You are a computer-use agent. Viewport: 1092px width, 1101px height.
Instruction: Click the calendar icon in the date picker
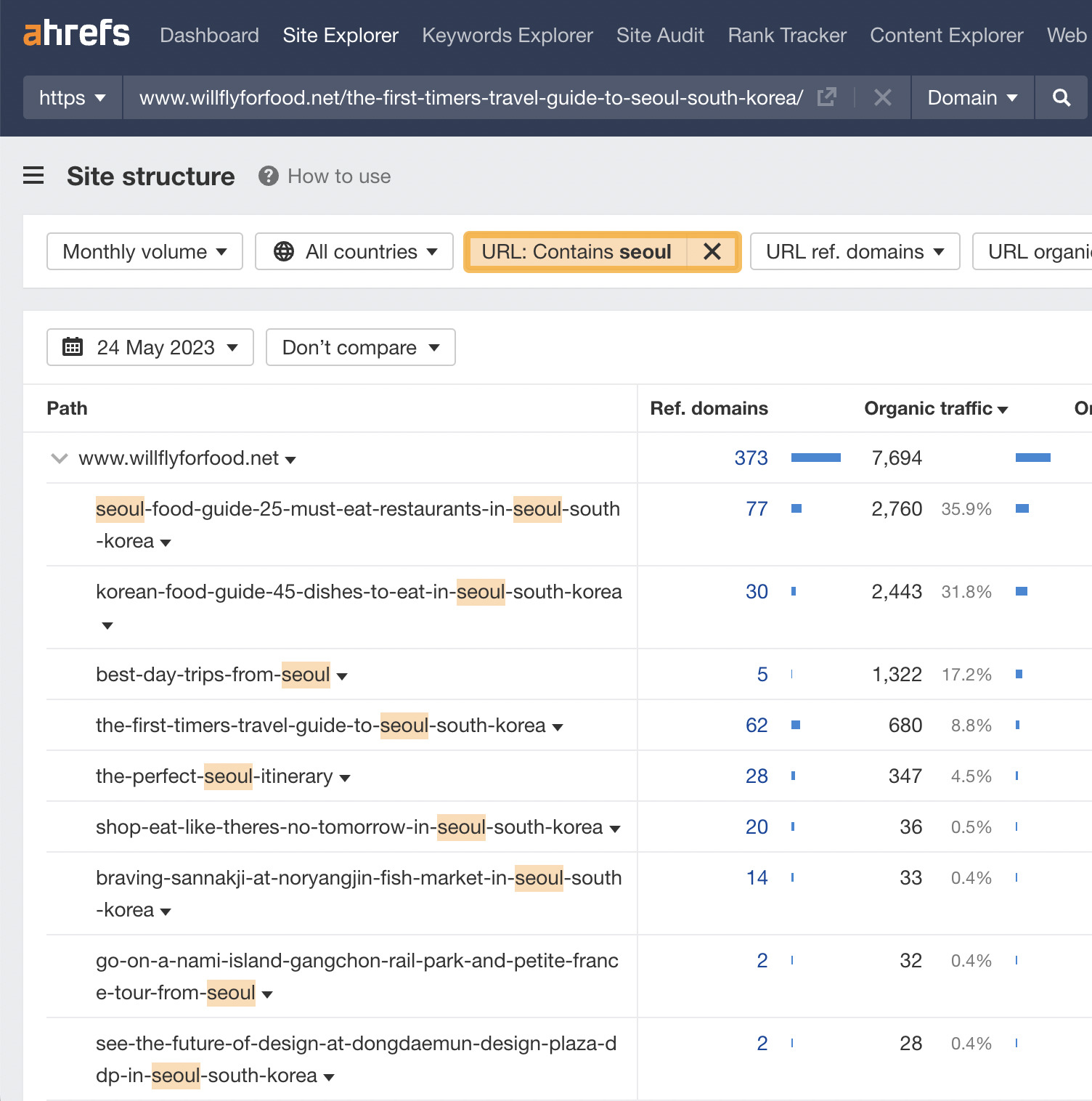point(73,347)
